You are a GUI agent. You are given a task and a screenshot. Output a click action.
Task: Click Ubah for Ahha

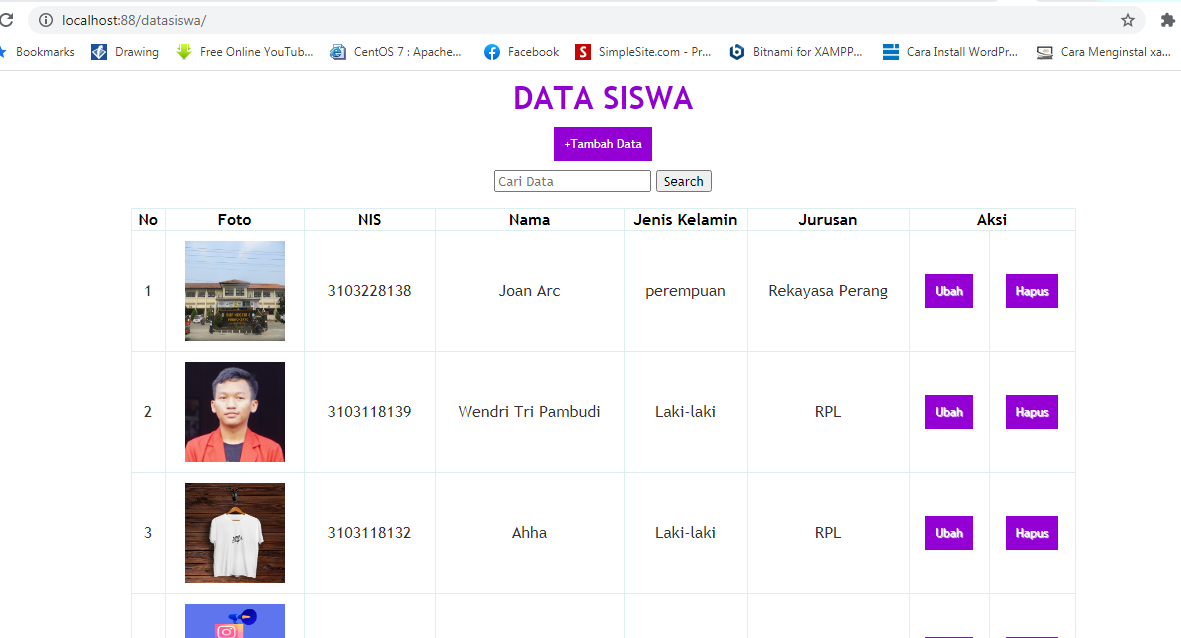coord(949,533)
